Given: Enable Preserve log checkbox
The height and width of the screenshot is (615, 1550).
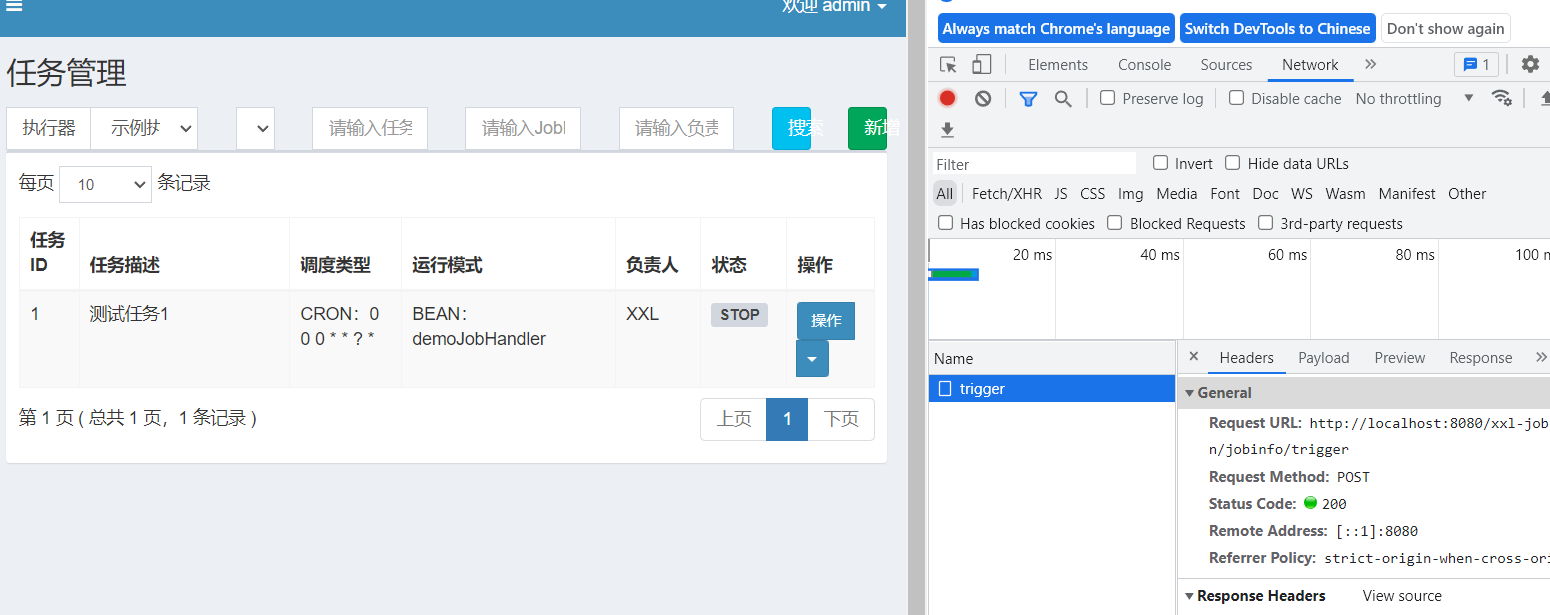Looking at the screenshot, I should click(x=1107, y=98).
